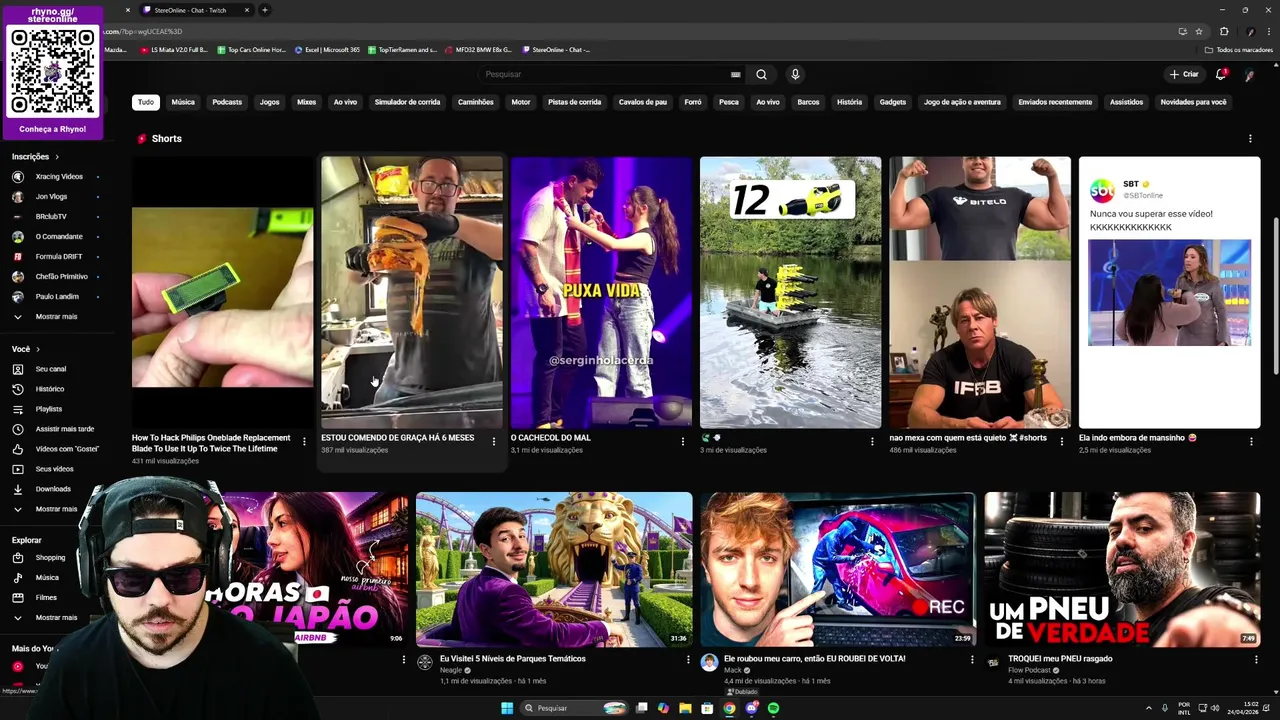Click the Windows taskbar Pesquisar search box

[x=574, y=708]
